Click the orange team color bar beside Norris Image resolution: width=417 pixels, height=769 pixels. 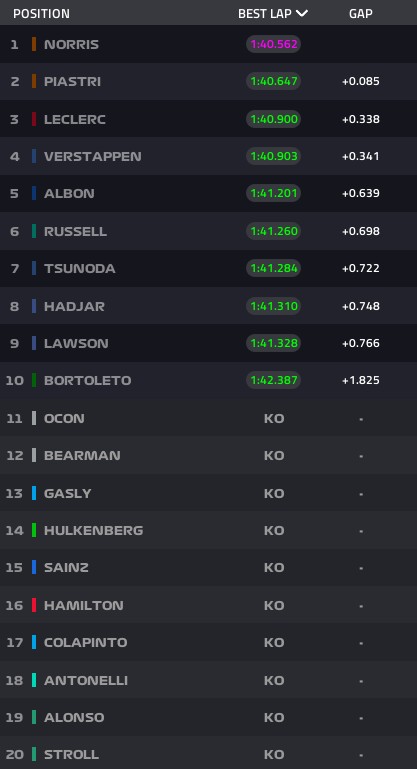point(34,44)
